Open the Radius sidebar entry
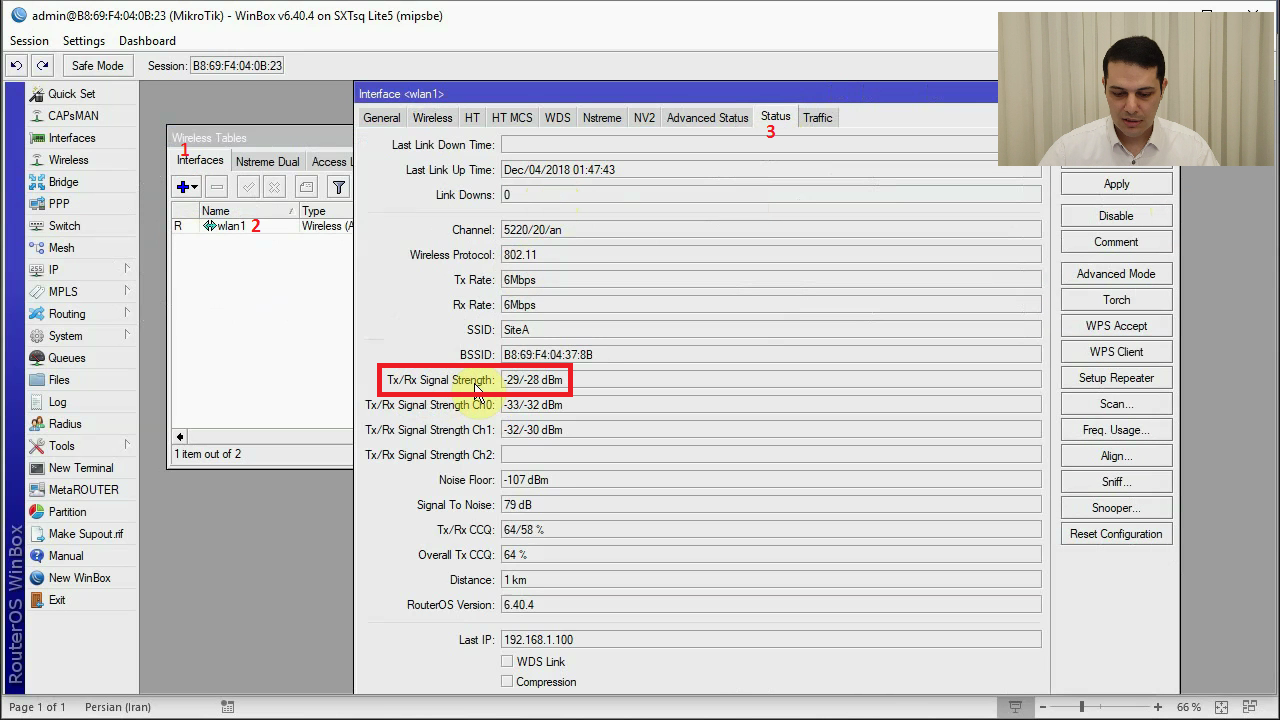This screenshot has height=720, width=1280. click(x=65, y=424)
